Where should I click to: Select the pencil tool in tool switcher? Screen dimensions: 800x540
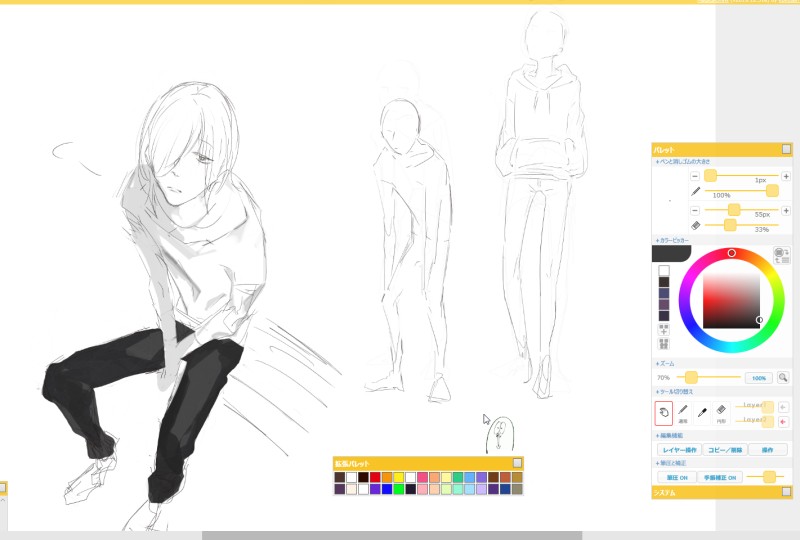683,413
